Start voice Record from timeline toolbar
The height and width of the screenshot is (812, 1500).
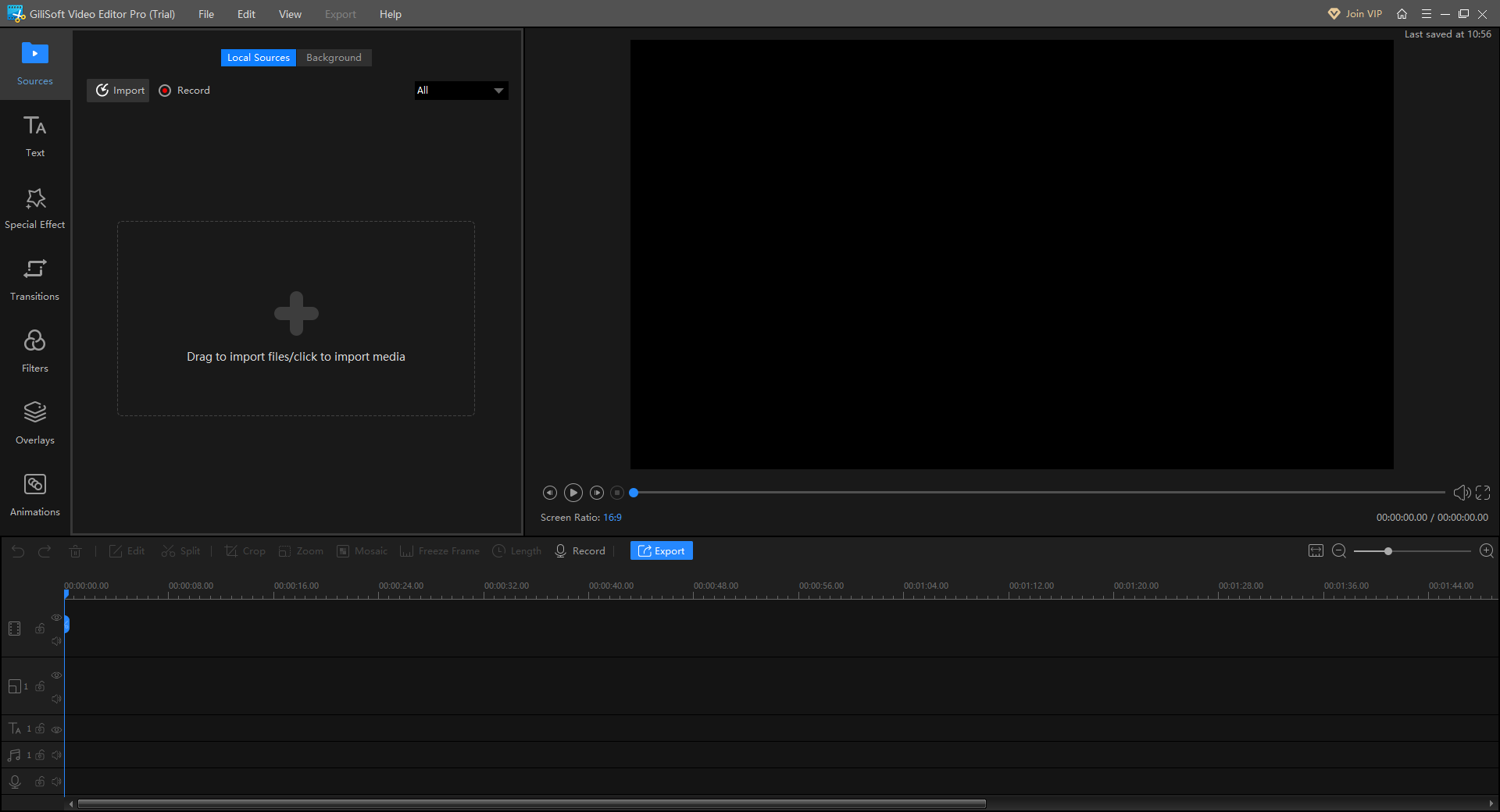[580, 551]
